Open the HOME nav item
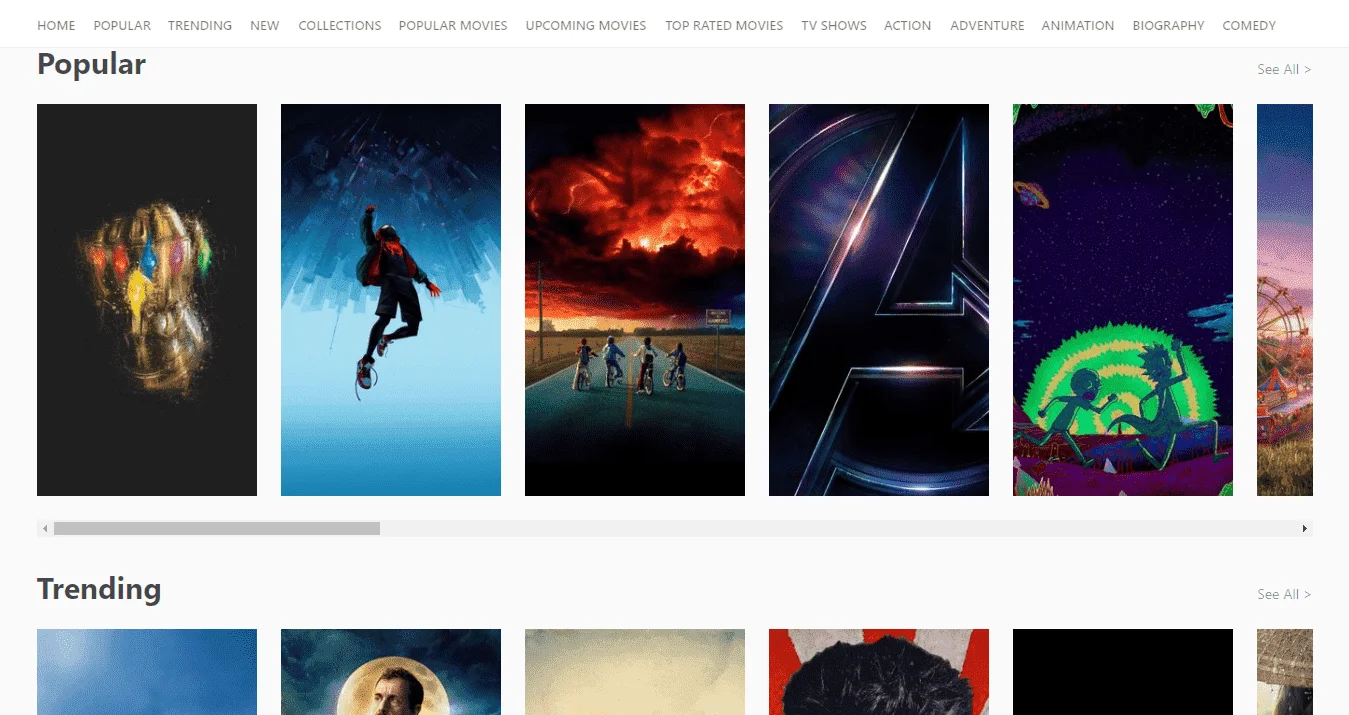The image size is (1349, 715). pos(56,25)
